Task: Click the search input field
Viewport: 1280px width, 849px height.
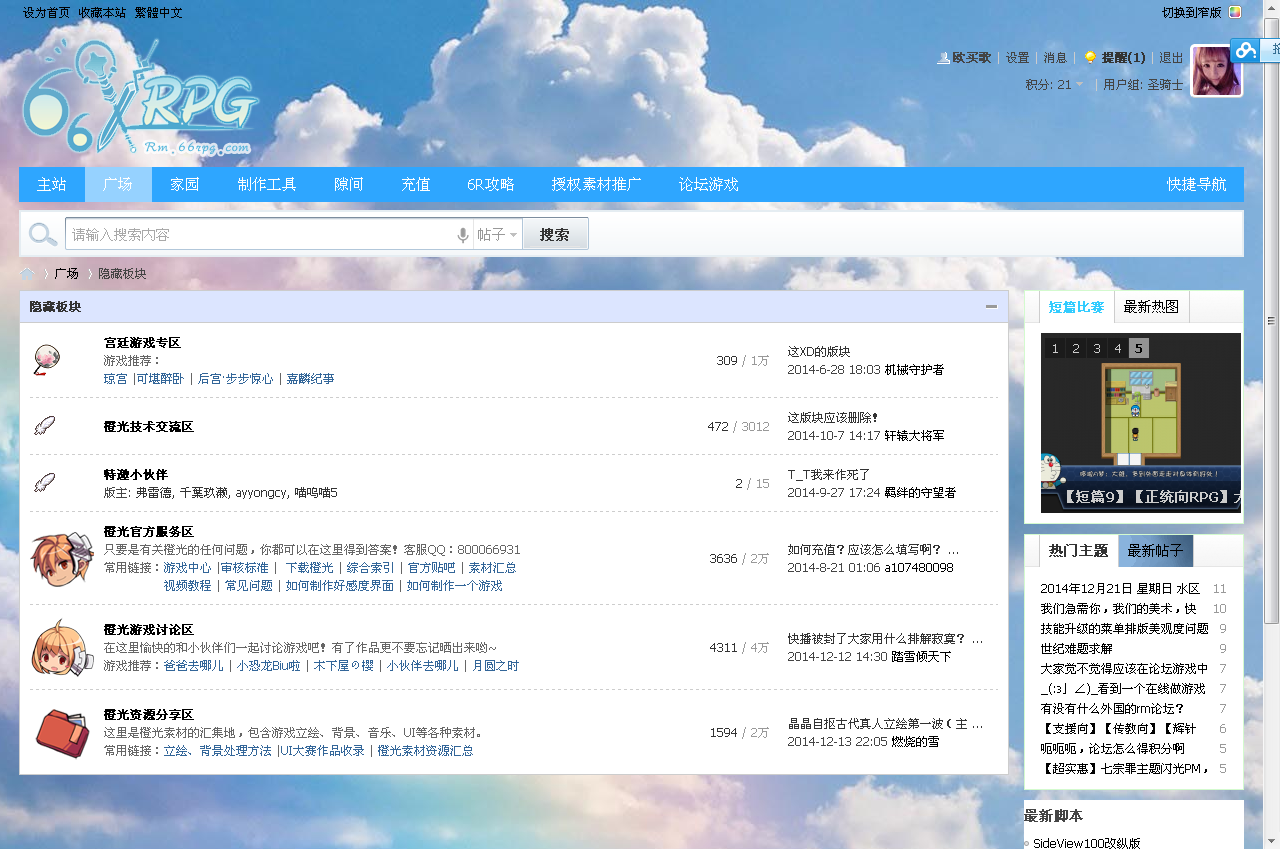Action: (260, 235)
